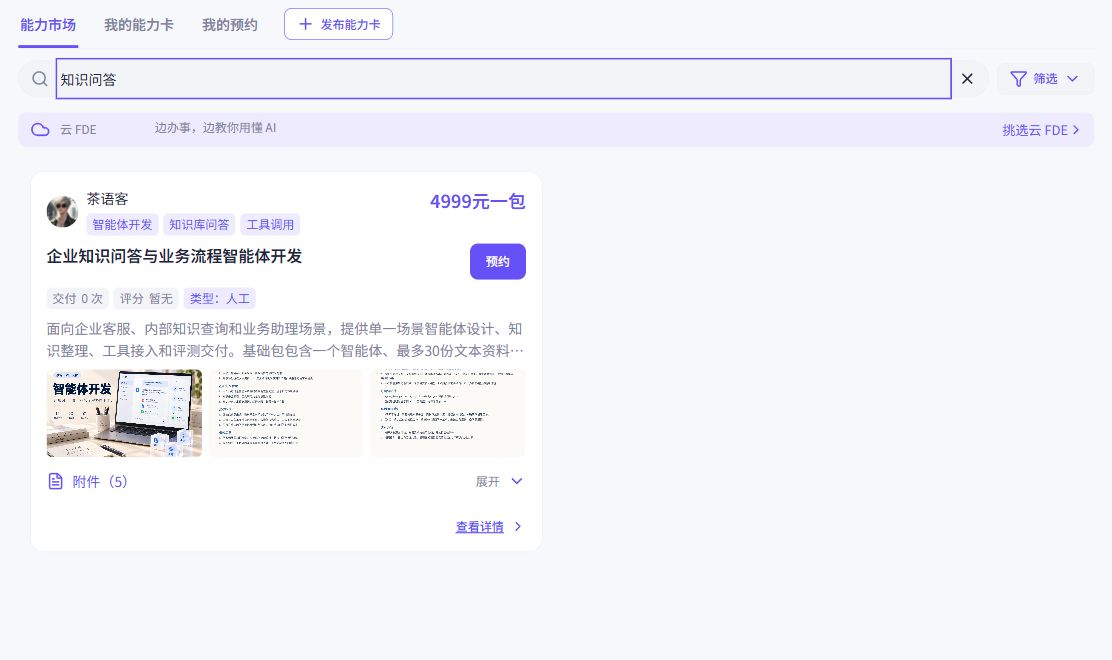The width and height of the screenshot is (1112, 660).
Task: Select the 知识库问答 tag
Action: tap(199, 225)
